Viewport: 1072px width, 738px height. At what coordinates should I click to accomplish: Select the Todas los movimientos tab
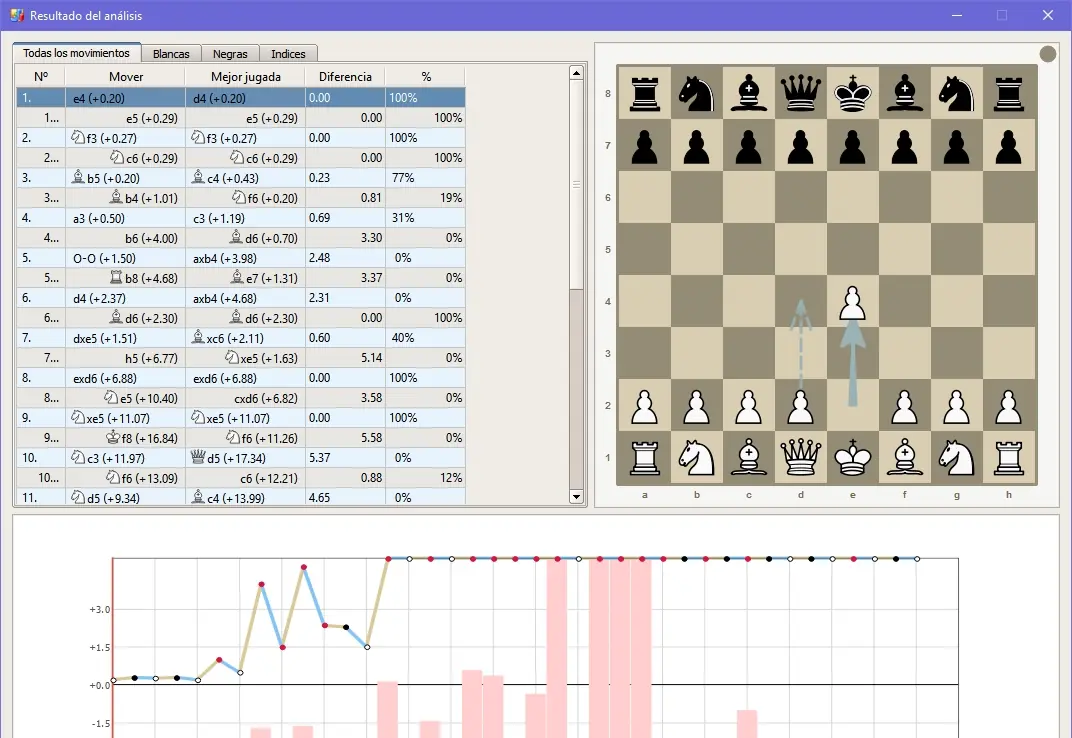[x=77, y=53]
